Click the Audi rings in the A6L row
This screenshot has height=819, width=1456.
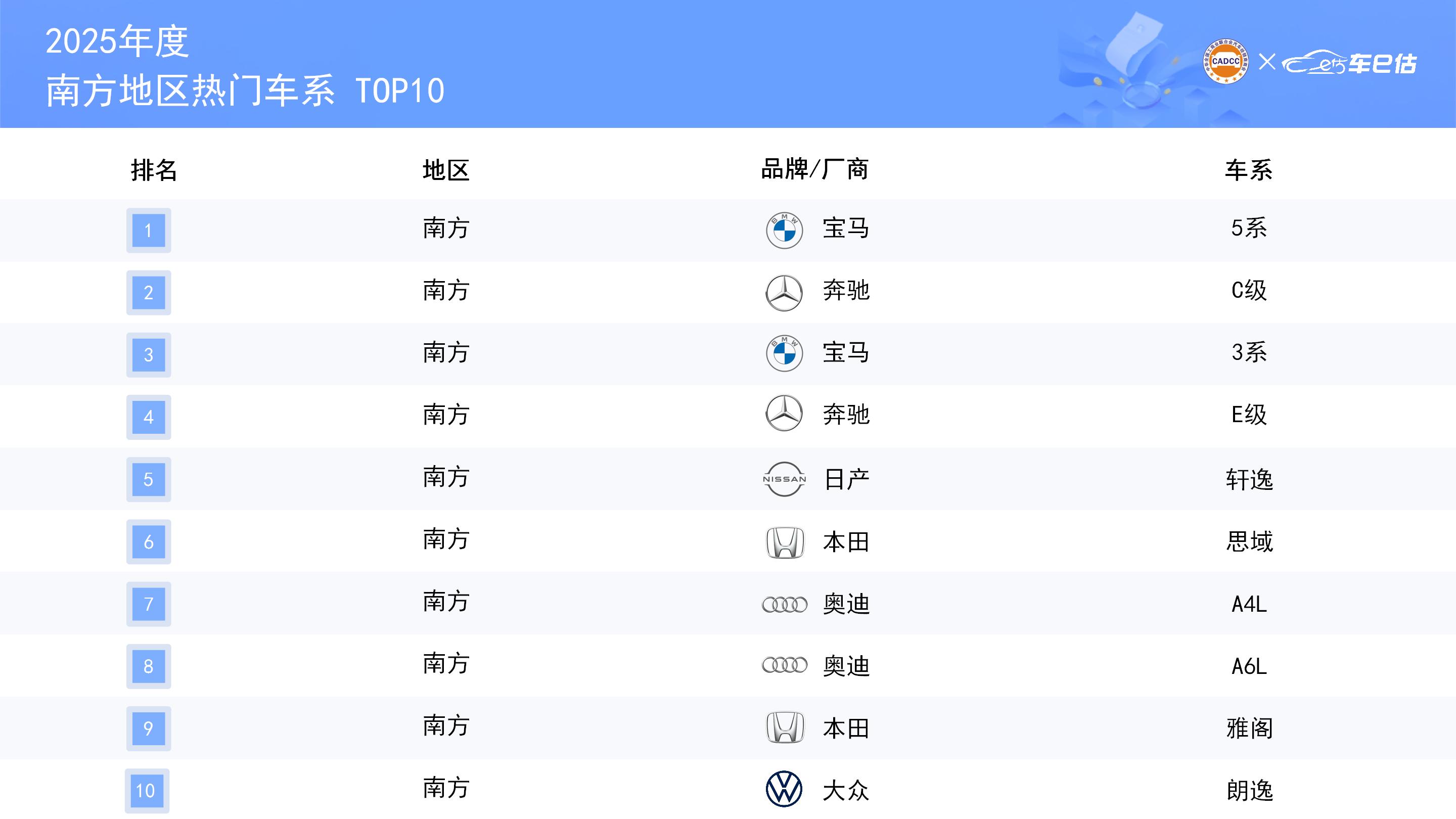[x=785, y=665]
